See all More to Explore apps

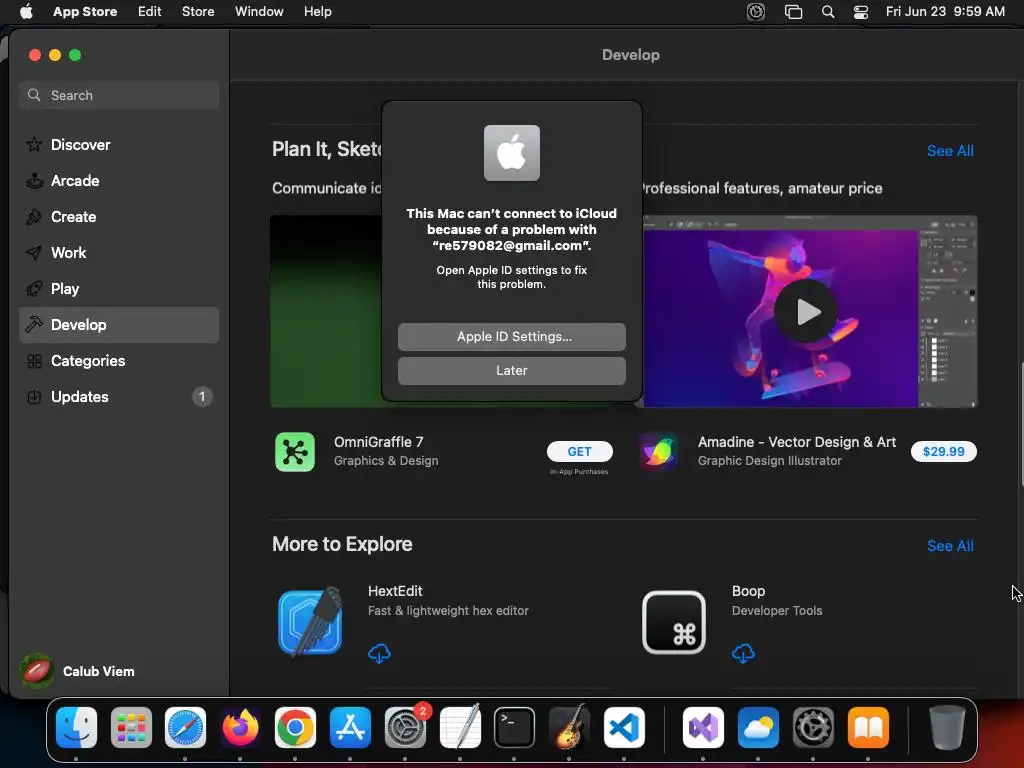pyautogui.click(x=950, y=546)
